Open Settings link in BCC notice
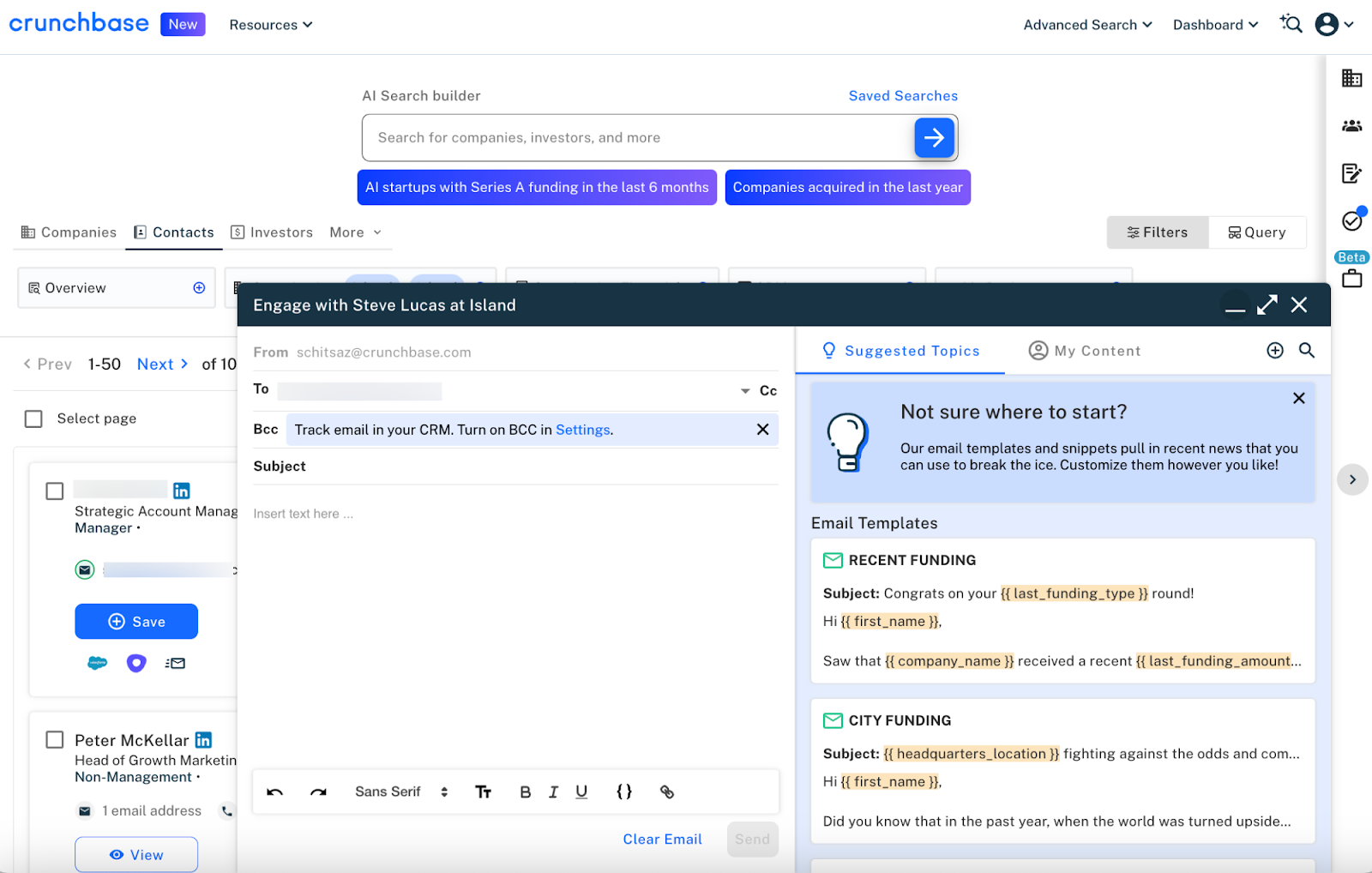Viewport: 1372px width, 873px height. 582,430
